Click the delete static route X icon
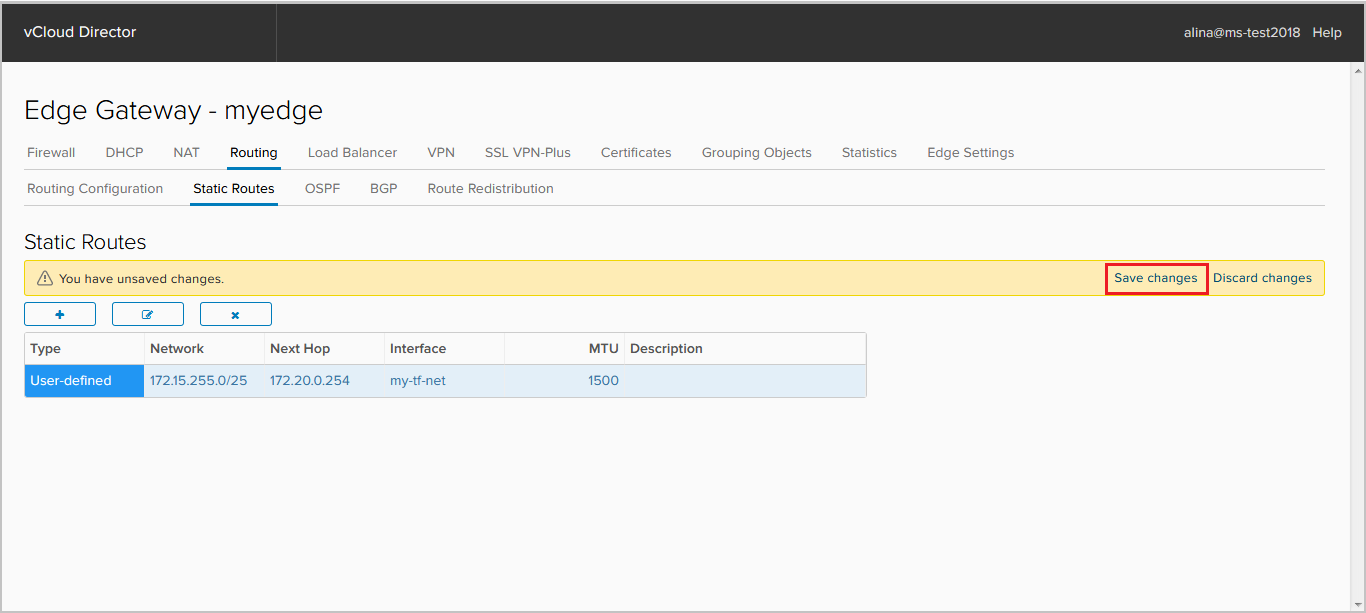This screenshot has height=613, width=1366. coord(236,314)
